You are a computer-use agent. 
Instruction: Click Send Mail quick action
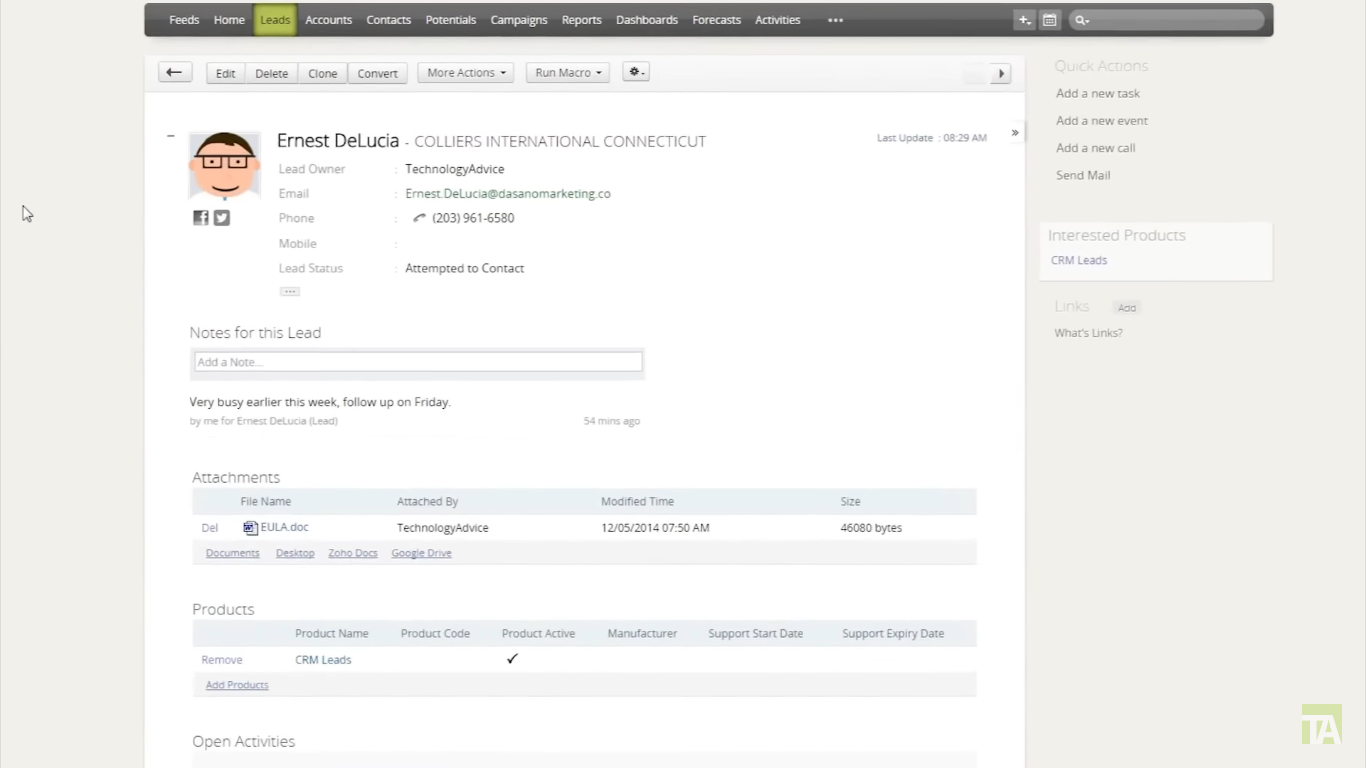(1083, 175)
